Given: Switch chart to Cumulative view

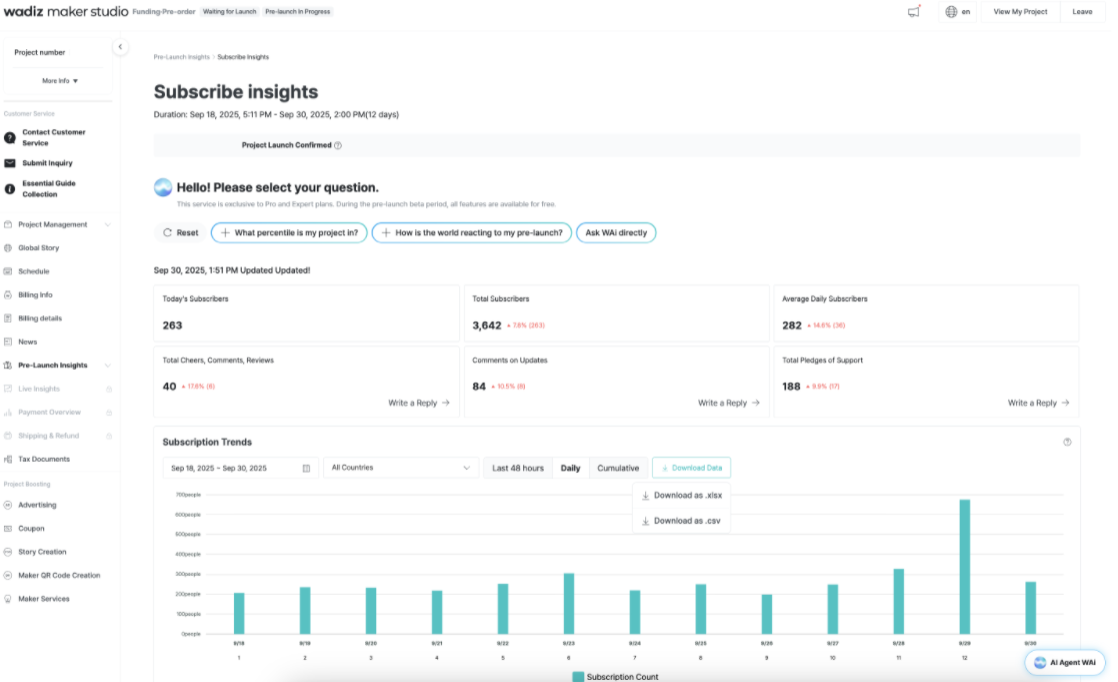Looking at the screenshot, I should pyautogui.click(x=618, y=468).
